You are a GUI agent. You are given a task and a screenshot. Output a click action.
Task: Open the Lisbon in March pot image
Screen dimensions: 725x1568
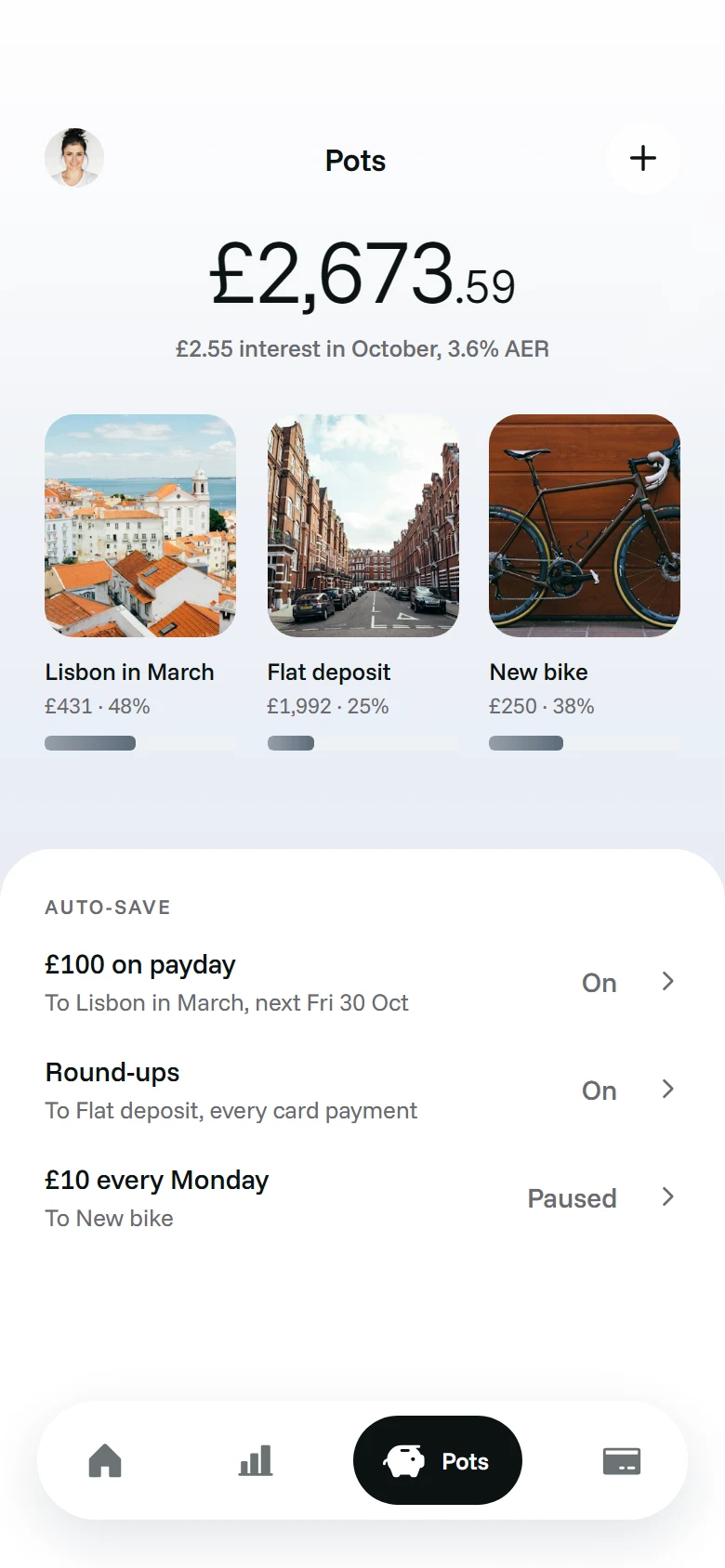pyautogui.click(x=140, y=526)
